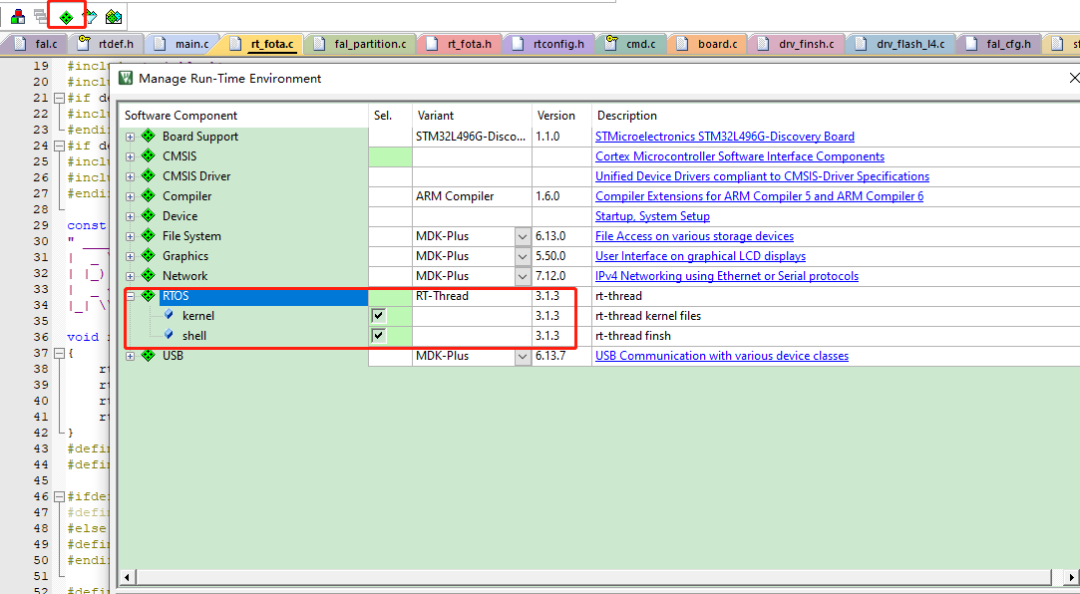
Task: Click the CMSIS Driver component diamond icon
Action: coord(148,176)
